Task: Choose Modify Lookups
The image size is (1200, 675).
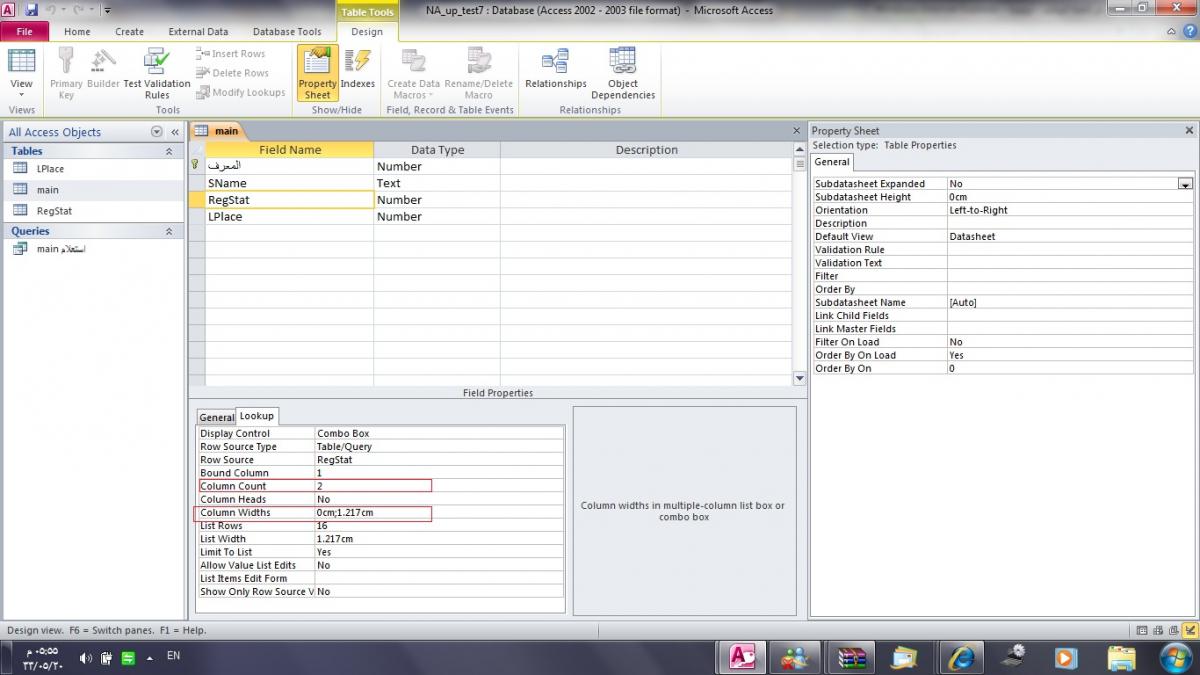Action: 241,92
